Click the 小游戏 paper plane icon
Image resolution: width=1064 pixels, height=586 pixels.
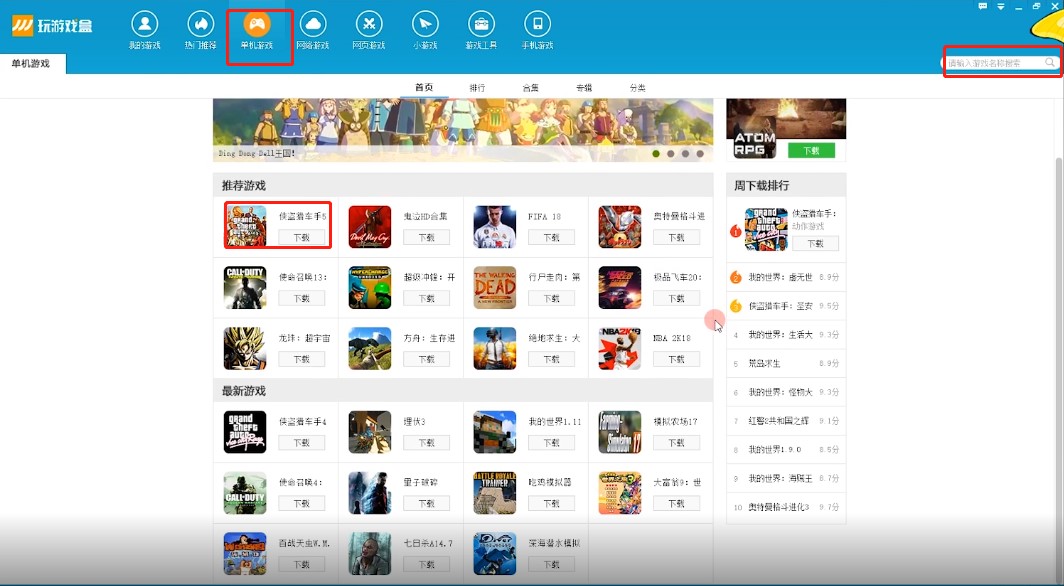point(425,24)
